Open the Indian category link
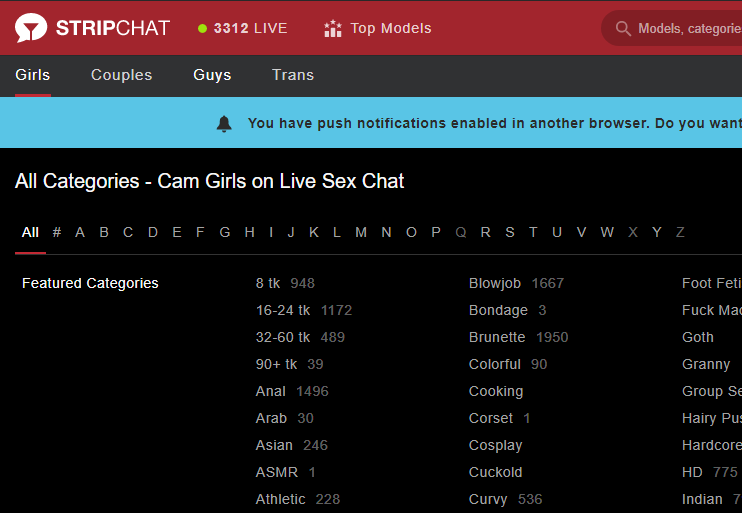The height and width of the screenshot is (513, 742). (x=702, y=499)
